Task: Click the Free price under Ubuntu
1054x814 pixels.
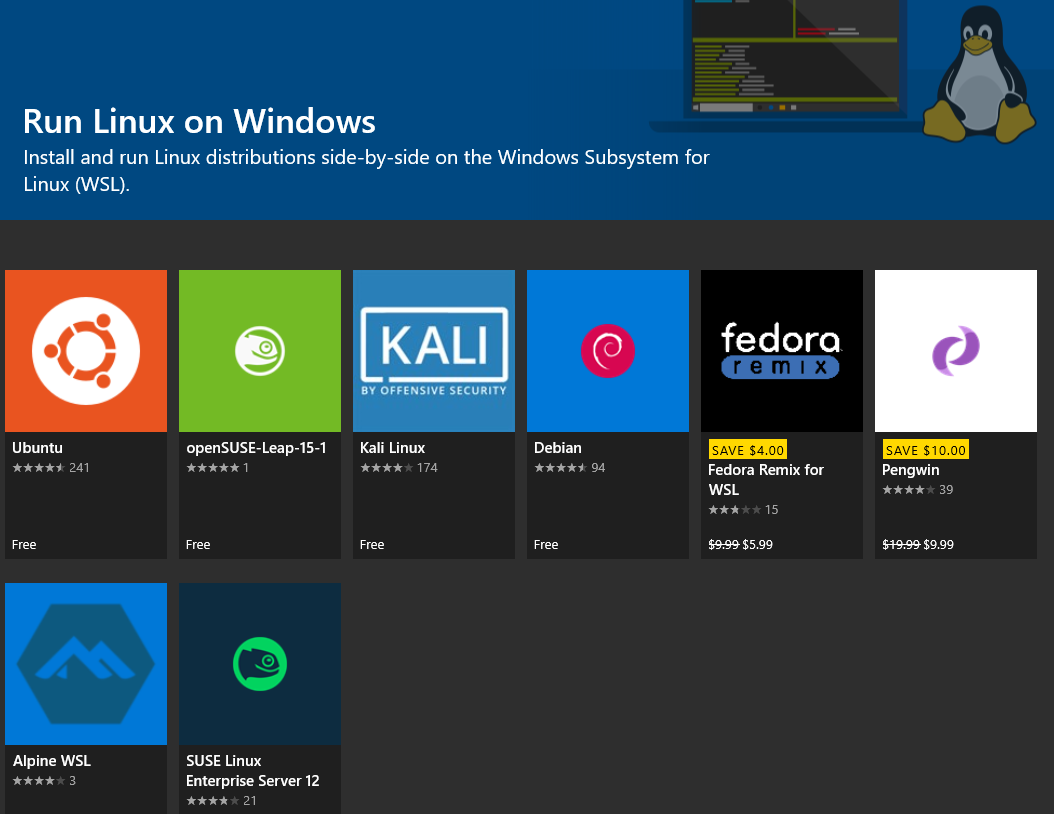Action: (x=24, y=544)
